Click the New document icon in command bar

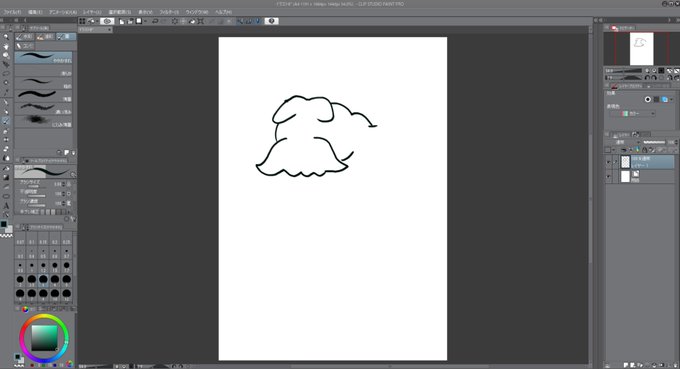click(122, 21)
